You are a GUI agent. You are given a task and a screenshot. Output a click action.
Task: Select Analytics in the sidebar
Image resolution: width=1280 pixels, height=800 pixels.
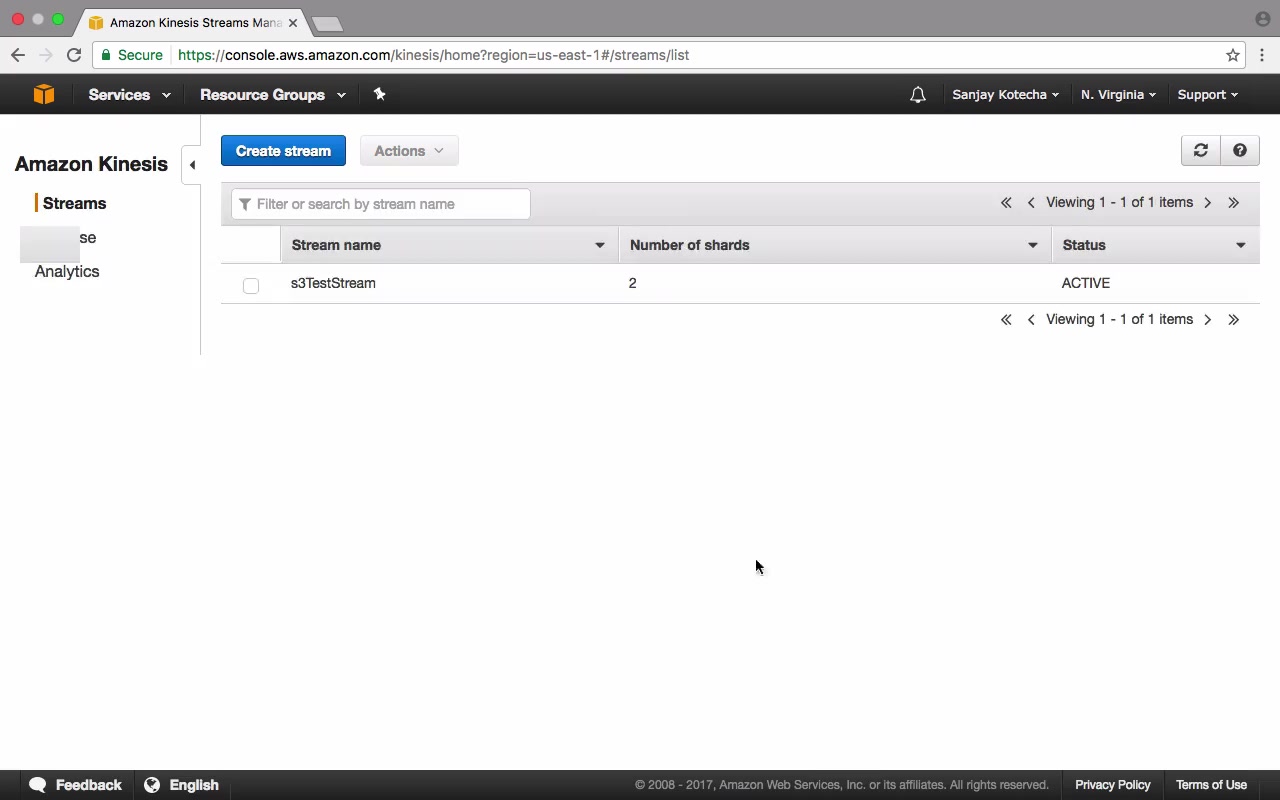(67, 271)
